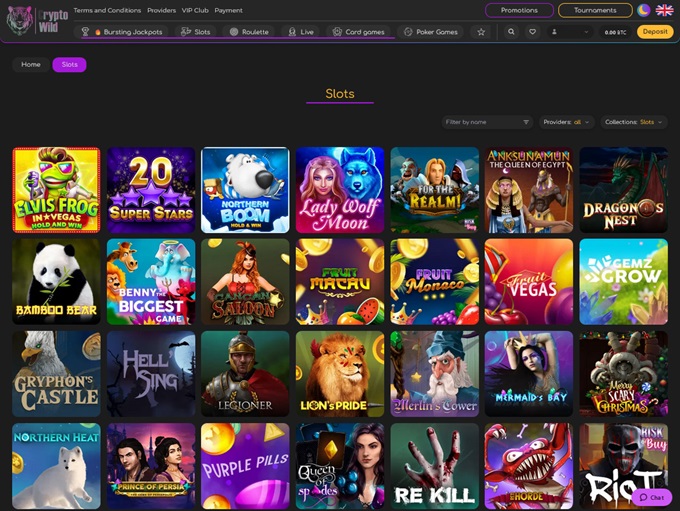Click the star icon after Poker Games
The image size is (680, 511).
[481, 32]
